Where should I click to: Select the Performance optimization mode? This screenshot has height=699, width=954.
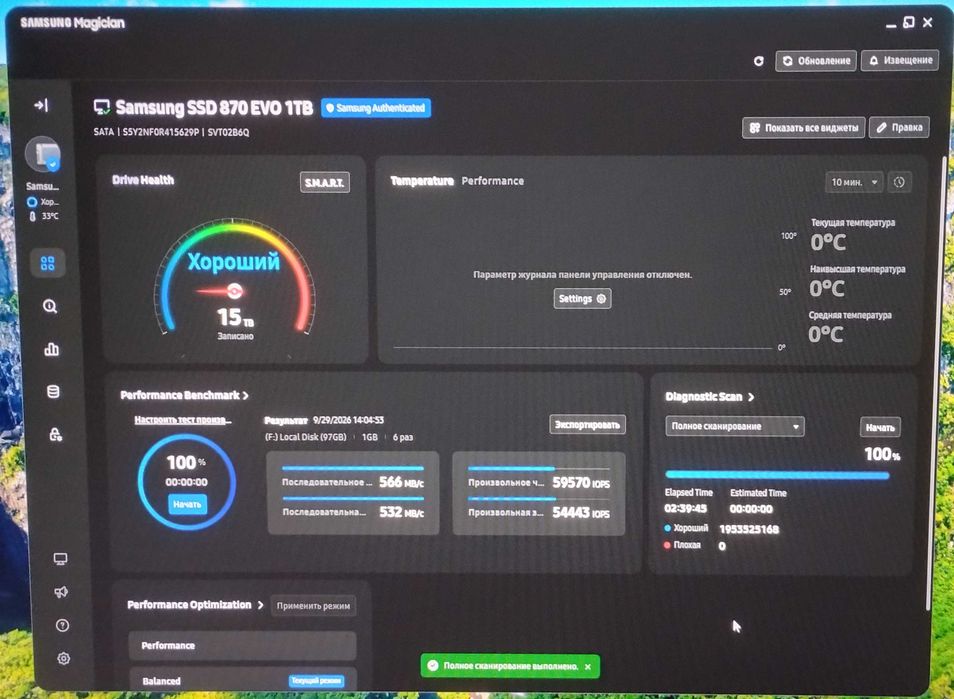click(242, 645)
